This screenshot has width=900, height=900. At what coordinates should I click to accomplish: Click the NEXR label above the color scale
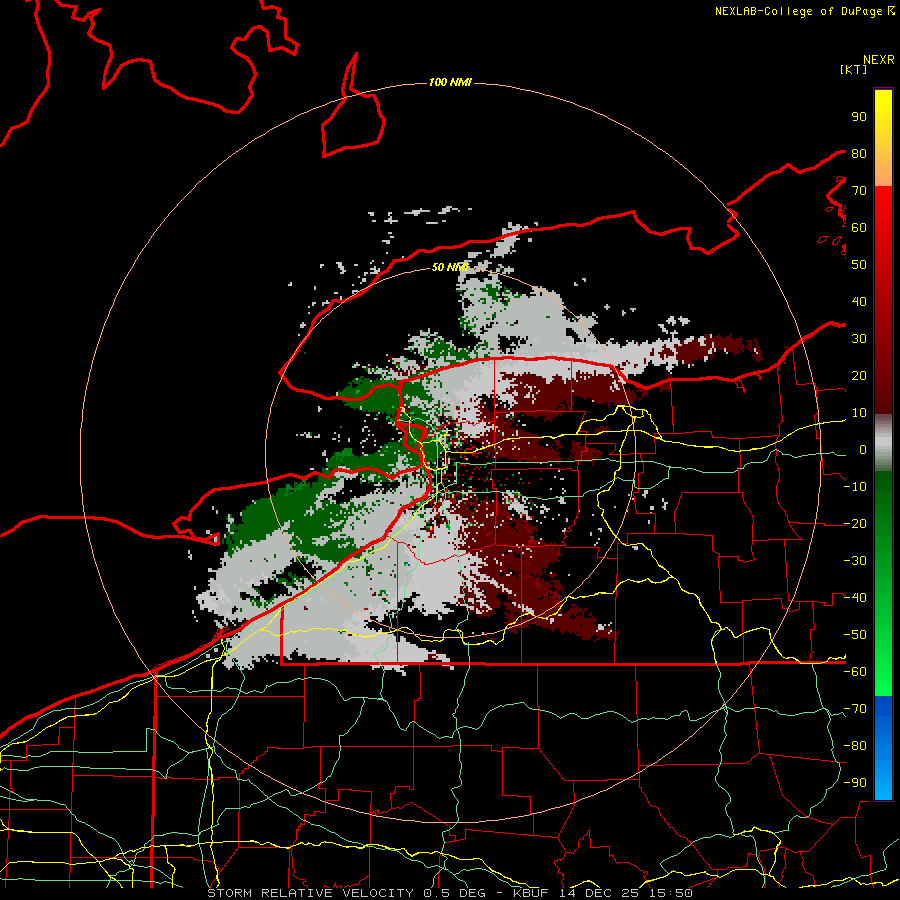click(x=878, y=60)
